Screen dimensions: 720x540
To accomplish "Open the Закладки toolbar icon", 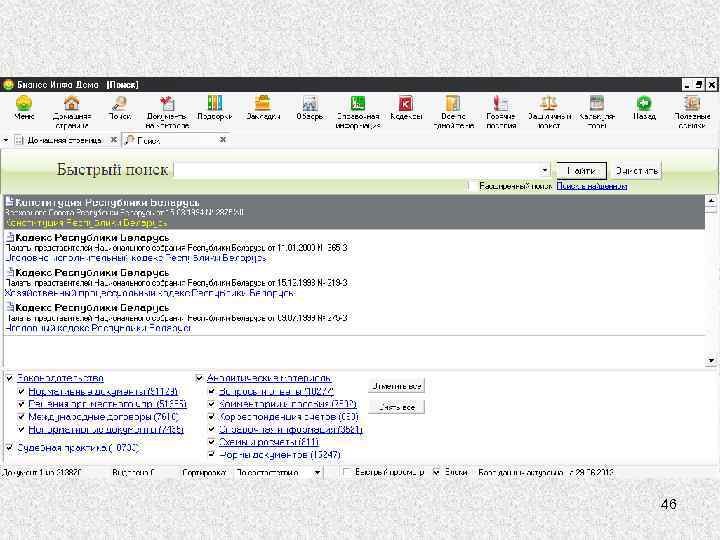I will coord(263,103).
